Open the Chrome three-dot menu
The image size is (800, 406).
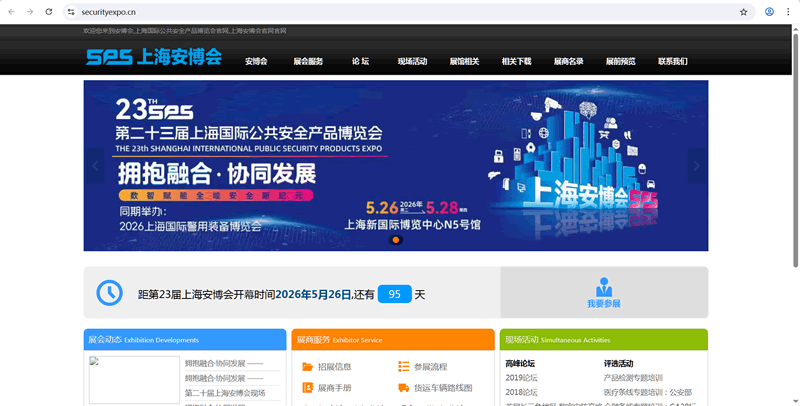(788, 12)
